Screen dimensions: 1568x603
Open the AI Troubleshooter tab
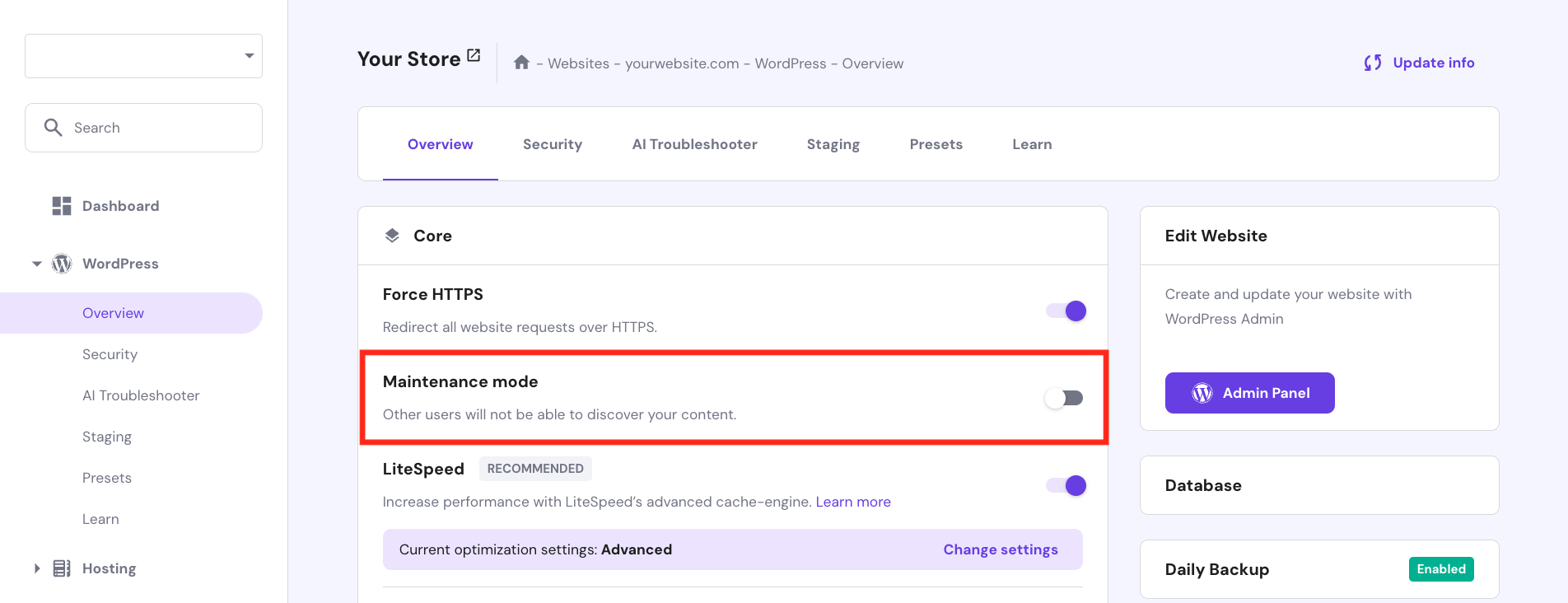click(x=694, y=143)
